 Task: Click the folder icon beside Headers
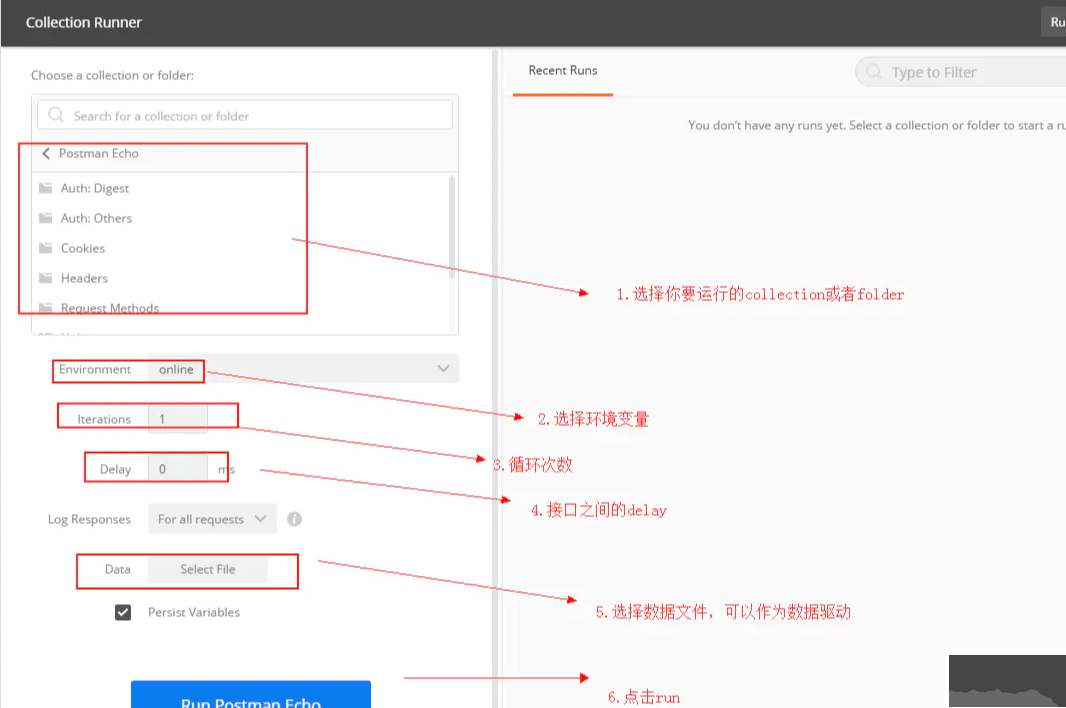[x=46, y=278]
